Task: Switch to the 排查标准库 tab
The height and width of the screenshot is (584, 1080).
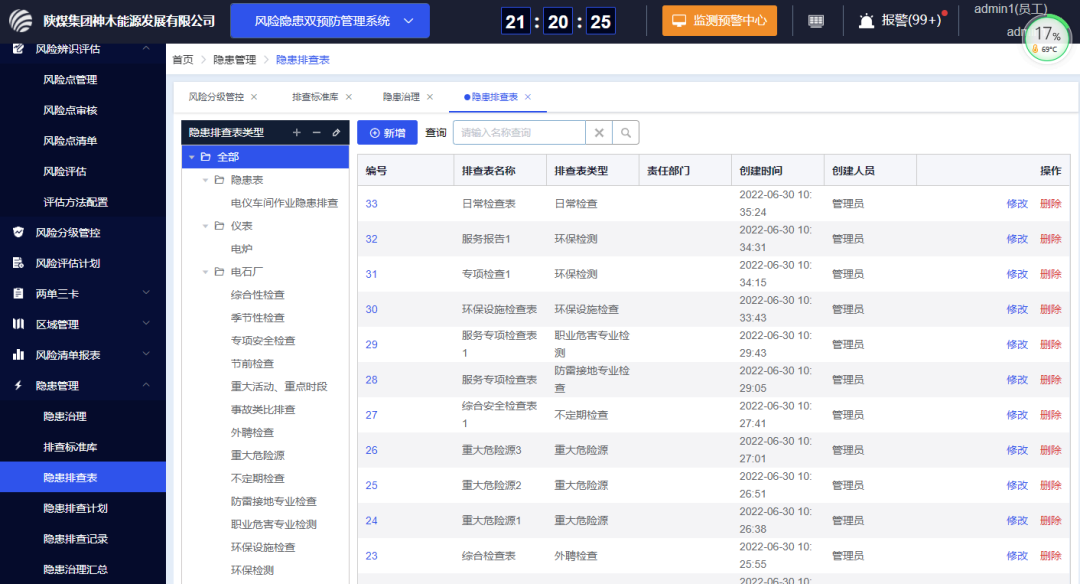Action: coord(315,97)
